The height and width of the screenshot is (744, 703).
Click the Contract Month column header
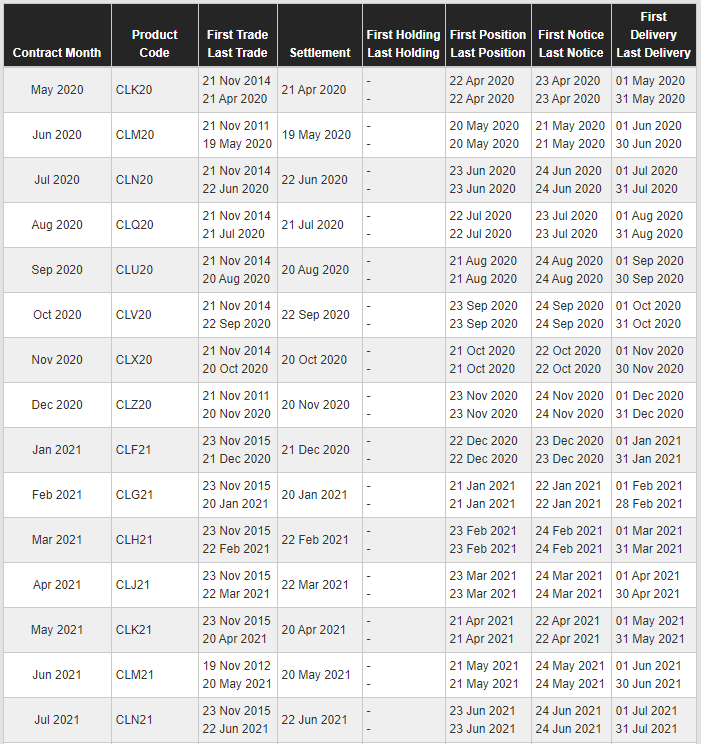pos(57,52)
